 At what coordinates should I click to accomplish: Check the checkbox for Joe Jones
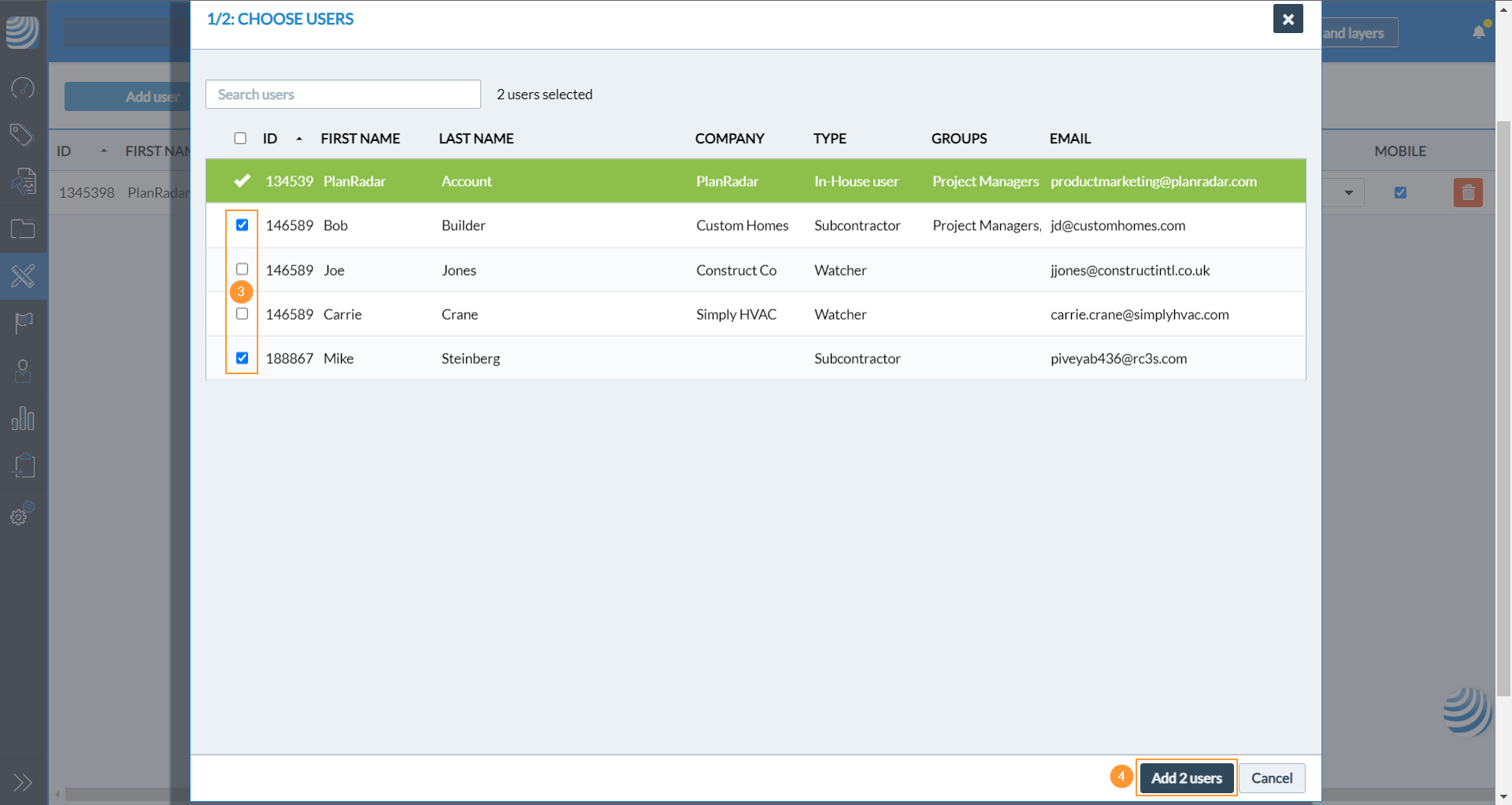coord(243,269)
